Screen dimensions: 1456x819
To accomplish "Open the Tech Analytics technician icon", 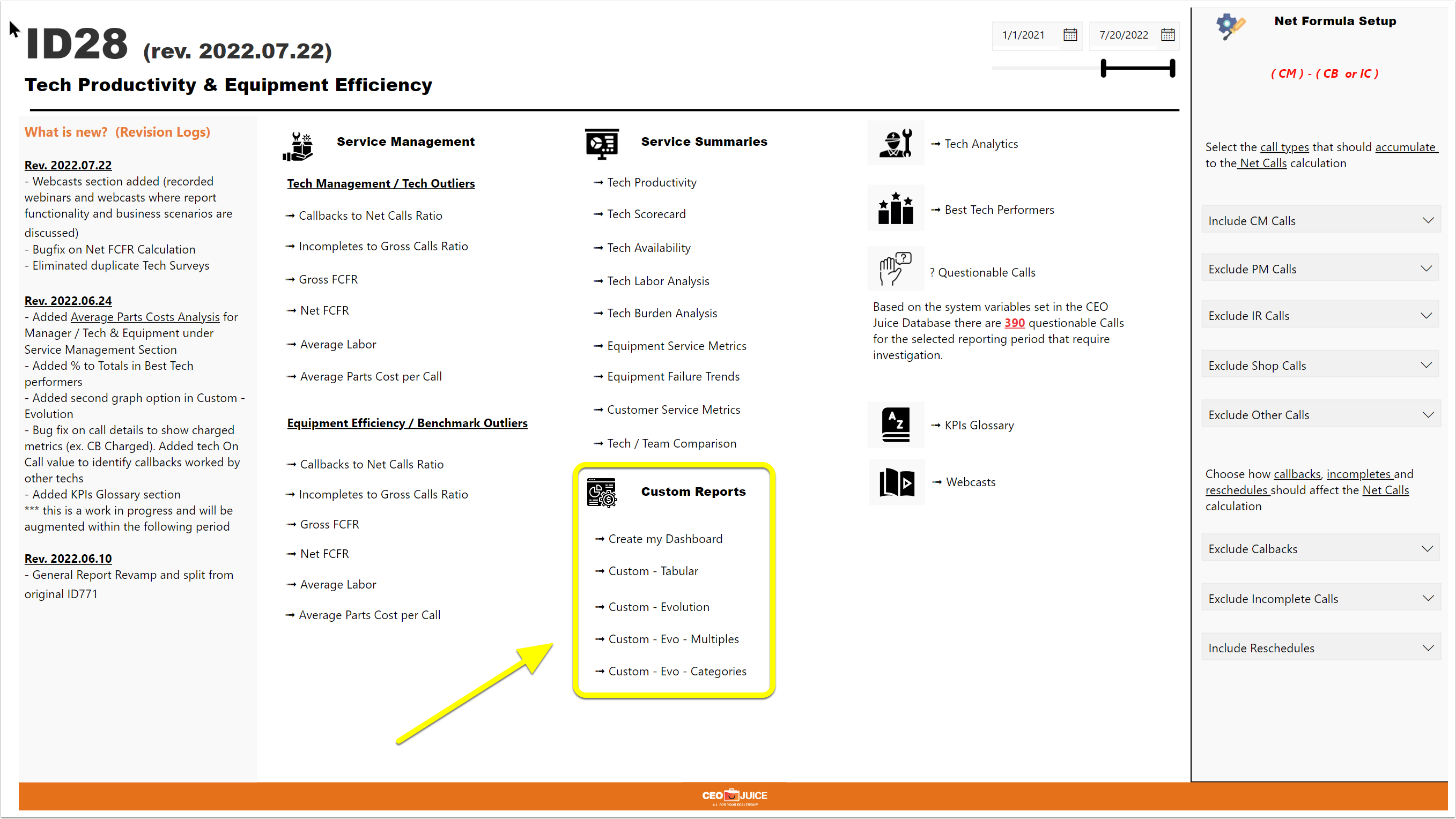I will (896, 144).
